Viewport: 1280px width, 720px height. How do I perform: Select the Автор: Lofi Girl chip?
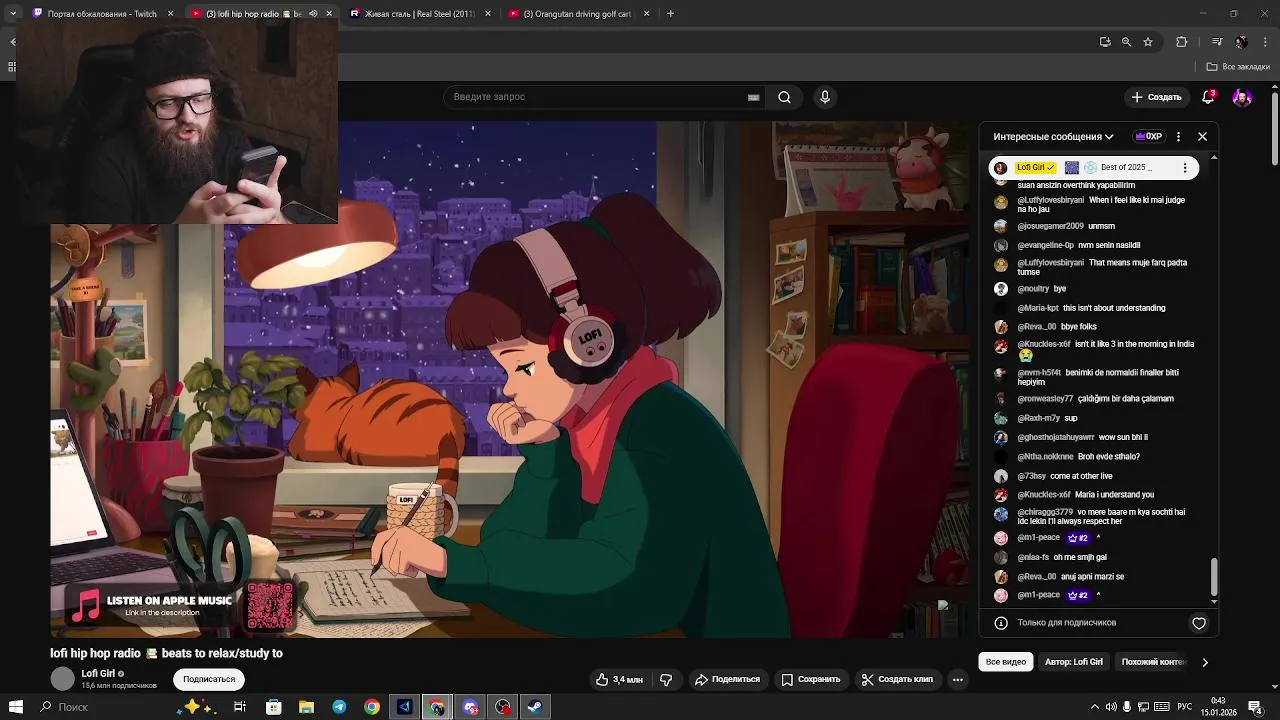click(1074, 662)
